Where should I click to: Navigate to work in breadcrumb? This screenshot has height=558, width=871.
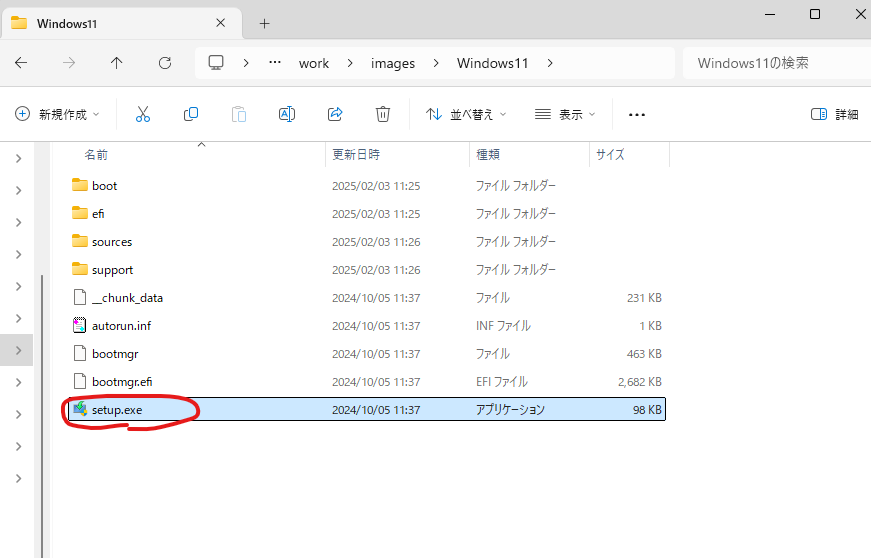tap(314, 63)
